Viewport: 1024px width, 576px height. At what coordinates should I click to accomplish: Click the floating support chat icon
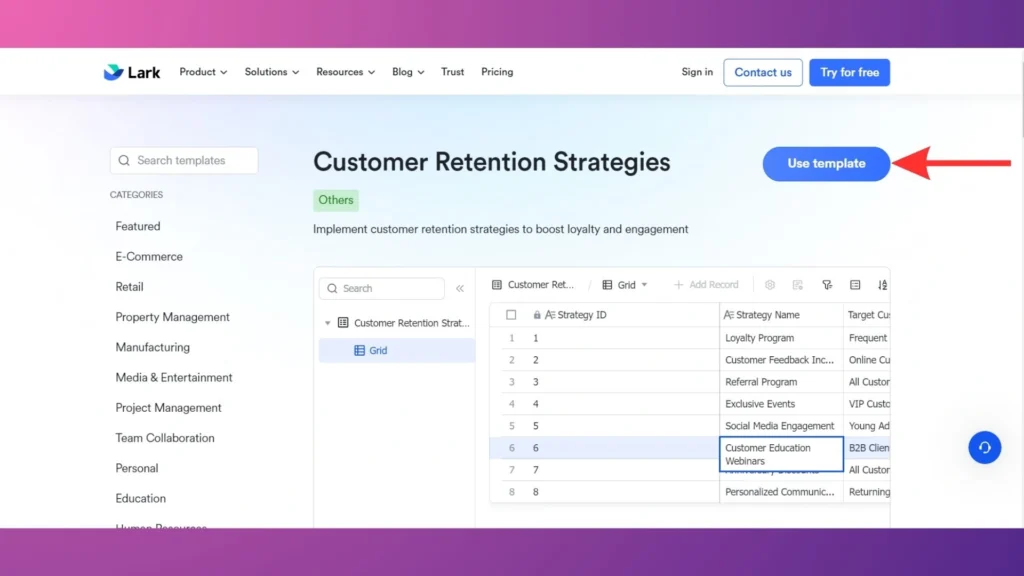(984, 447)
